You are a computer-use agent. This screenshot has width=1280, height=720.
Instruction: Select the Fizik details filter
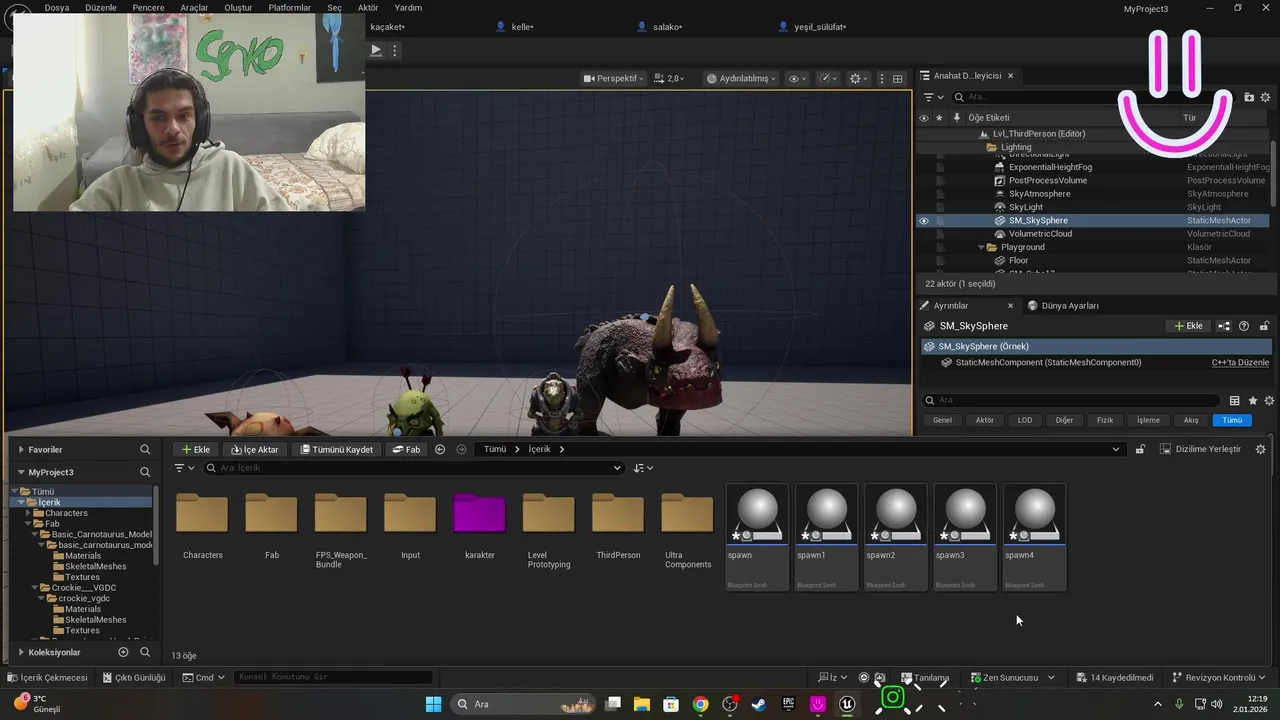coord(1105,420)
